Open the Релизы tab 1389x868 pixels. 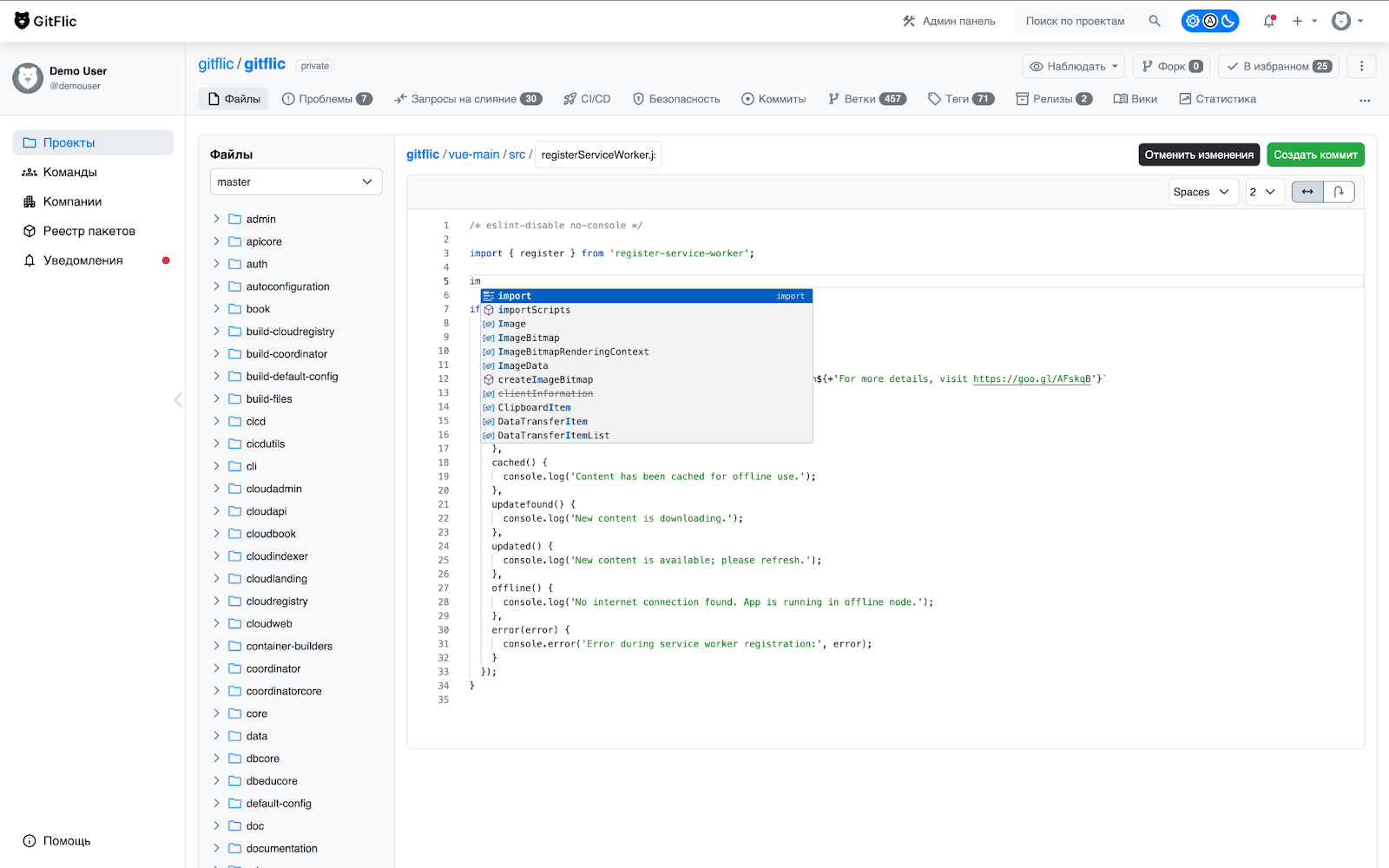pos(1054,99)
